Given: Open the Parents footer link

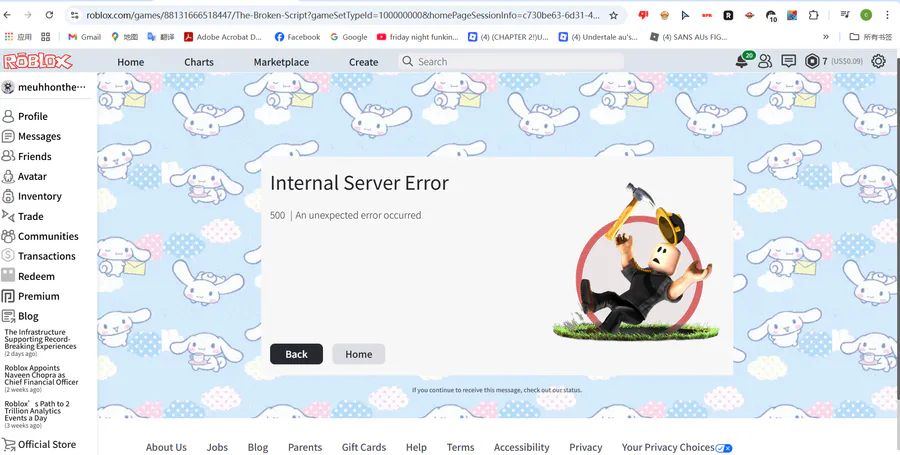Looking at the screenshot, I should (305, 448).
